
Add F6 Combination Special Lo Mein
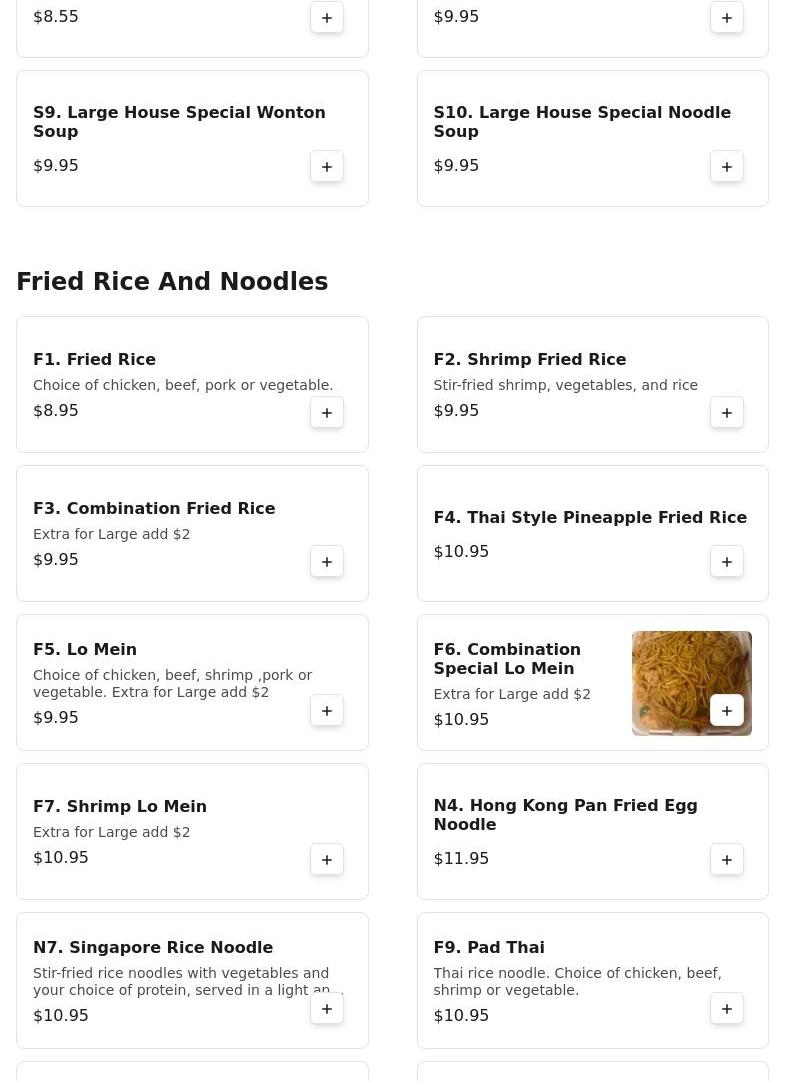[x=727, y=711]
